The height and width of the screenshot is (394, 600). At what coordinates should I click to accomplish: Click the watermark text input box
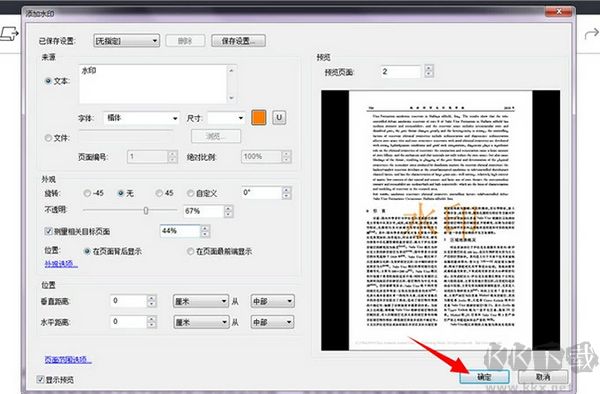tap(153, 84)
